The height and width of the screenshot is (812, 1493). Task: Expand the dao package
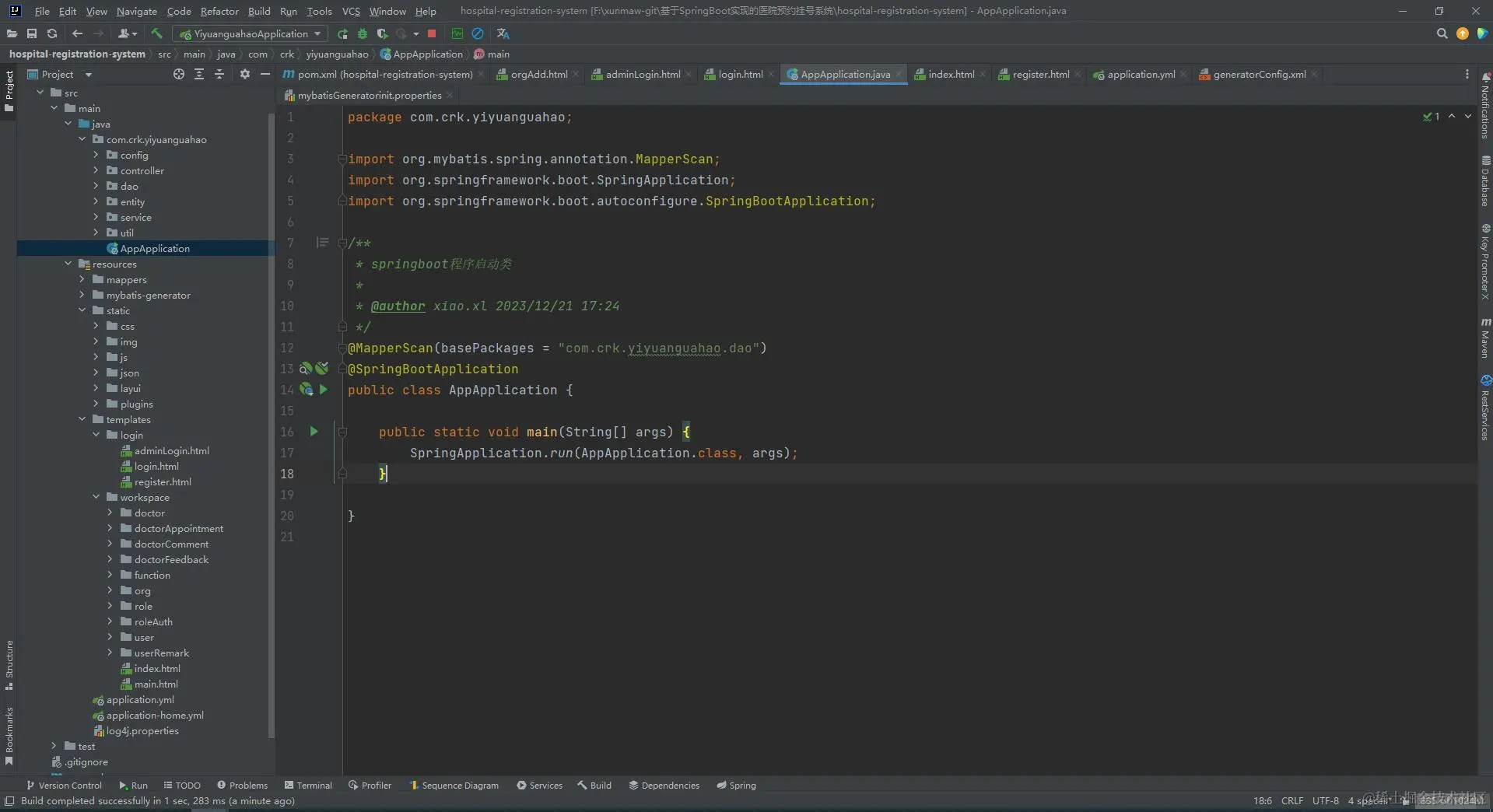click(96, 186)
